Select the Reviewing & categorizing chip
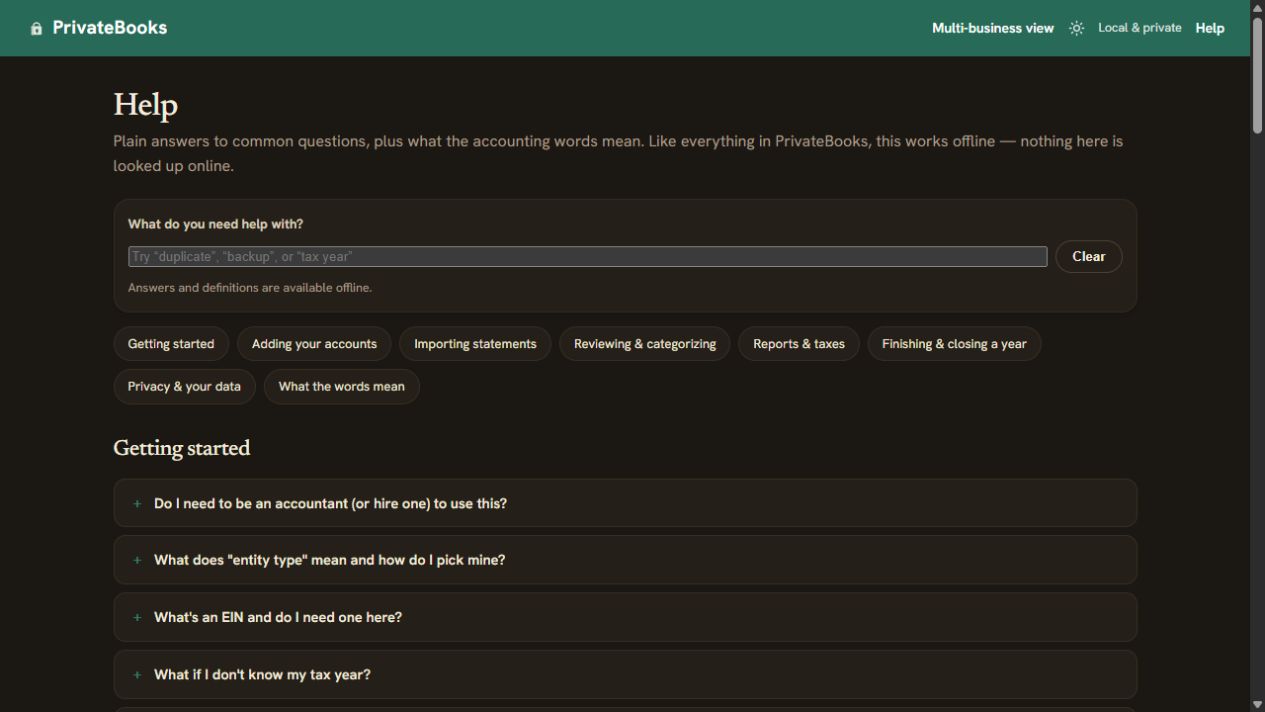This screenshot has height=712, width=1265. tap(645, 344)
